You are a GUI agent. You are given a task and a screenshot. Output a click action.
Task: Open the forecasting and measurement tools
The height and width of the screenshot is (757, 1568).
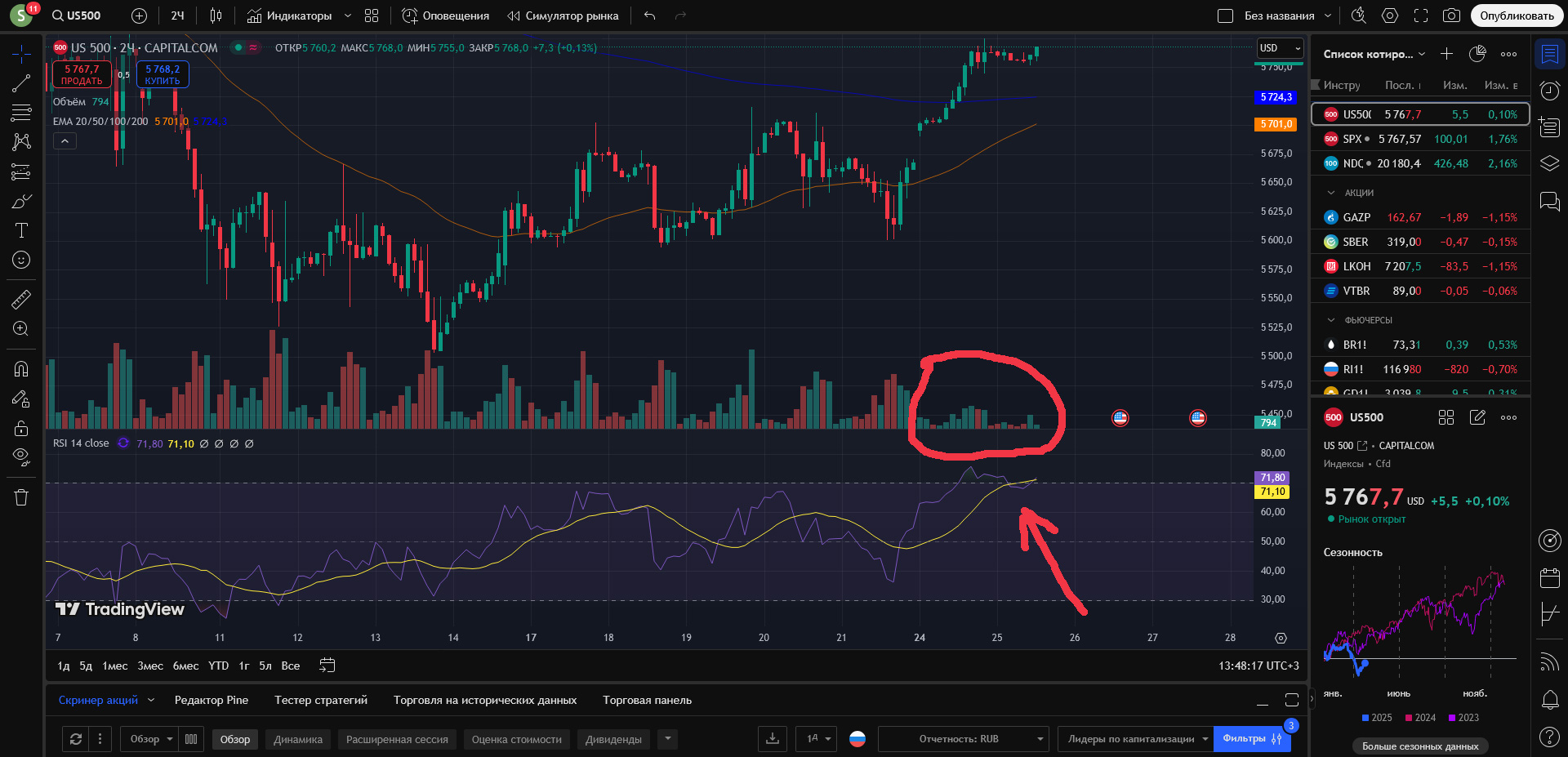[x=21, y=171]
